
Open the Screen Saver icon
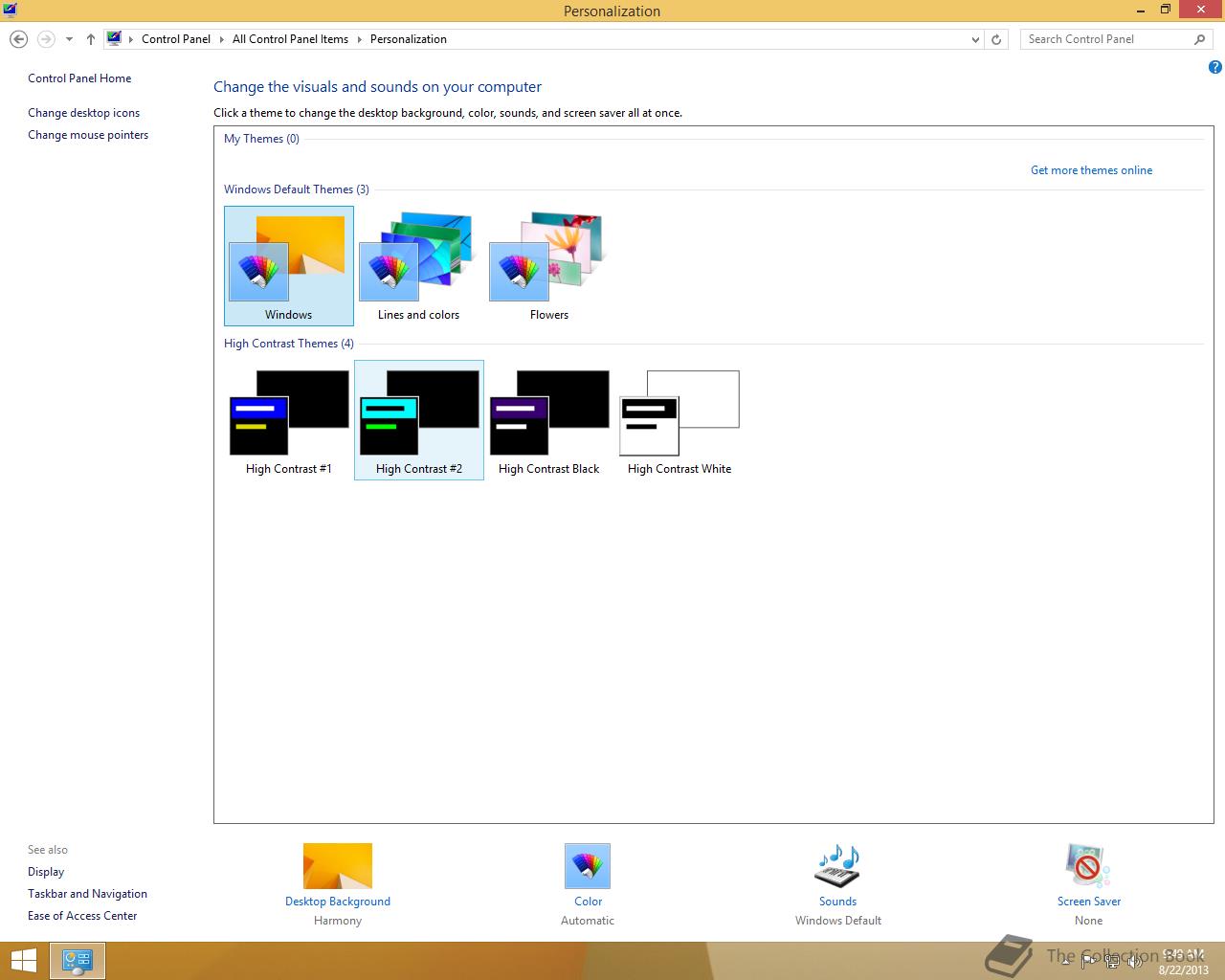pyautogui.click(x=1088, y=866)
